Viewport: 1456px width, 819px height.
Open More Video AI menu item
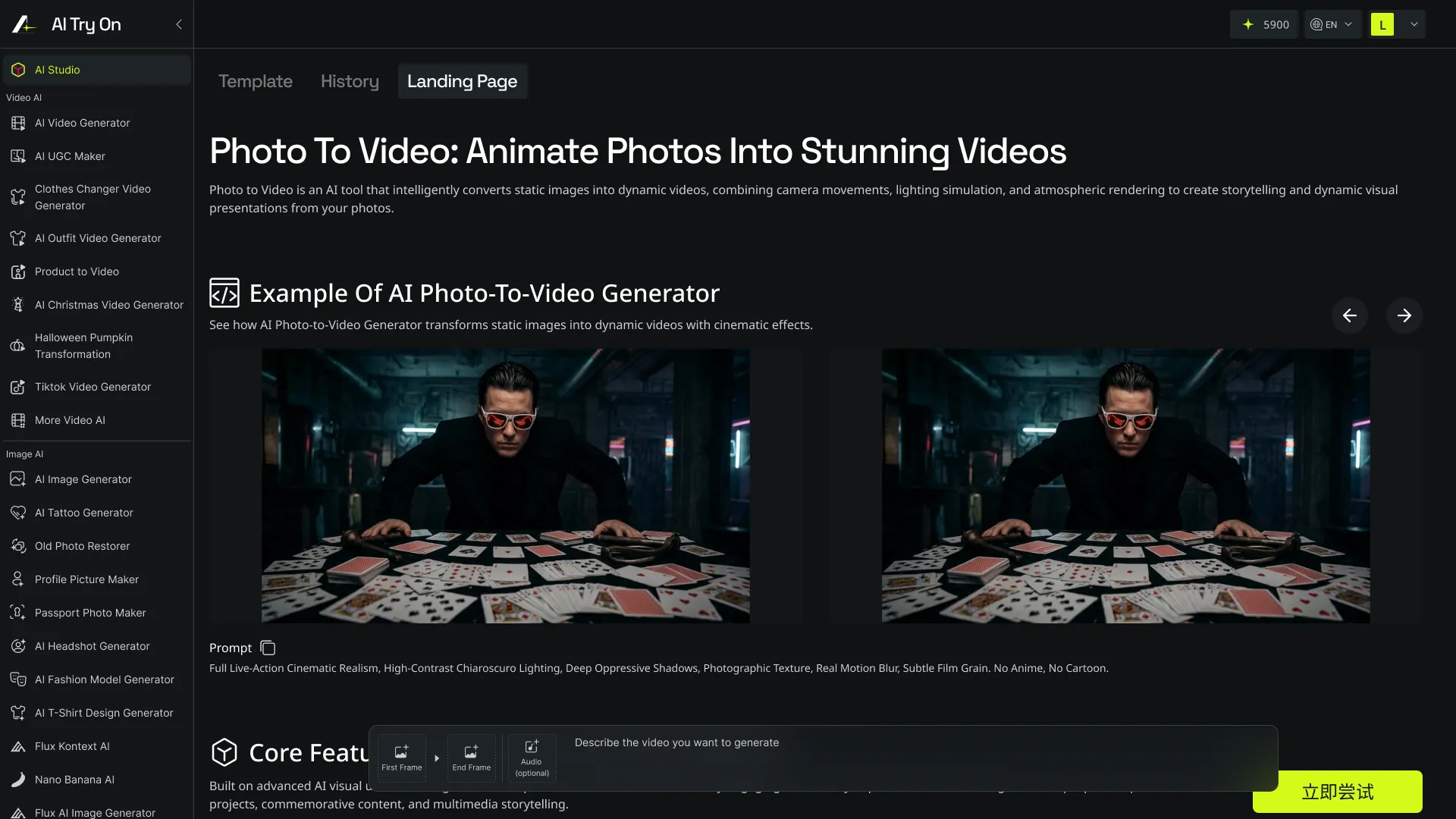(x=71, y=420)
